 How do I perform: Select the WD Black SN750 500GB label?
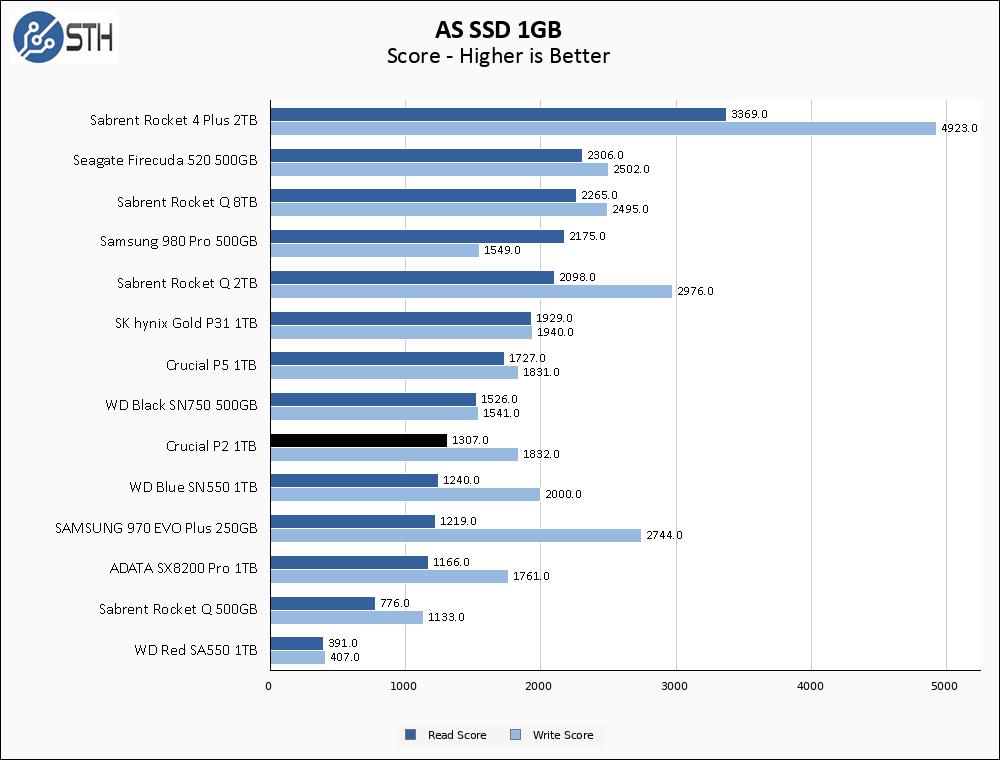pos(181,405)
